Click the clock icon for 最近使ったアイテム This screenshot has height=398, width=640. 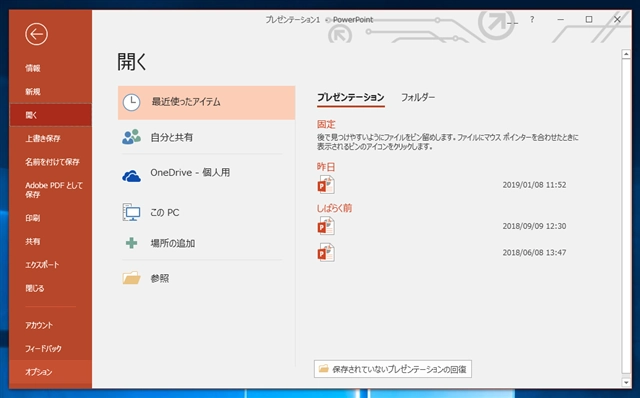(x=131, y=102)
